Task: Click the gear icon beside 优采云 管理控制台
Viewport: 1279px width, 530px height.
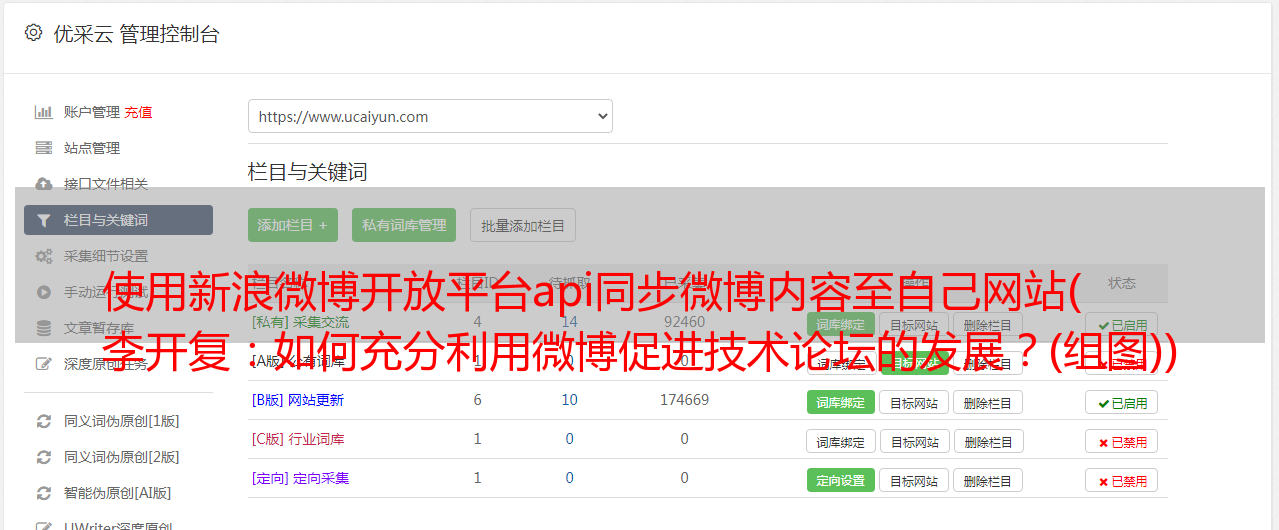Action: pyautogui.click(x=33, y=33)
